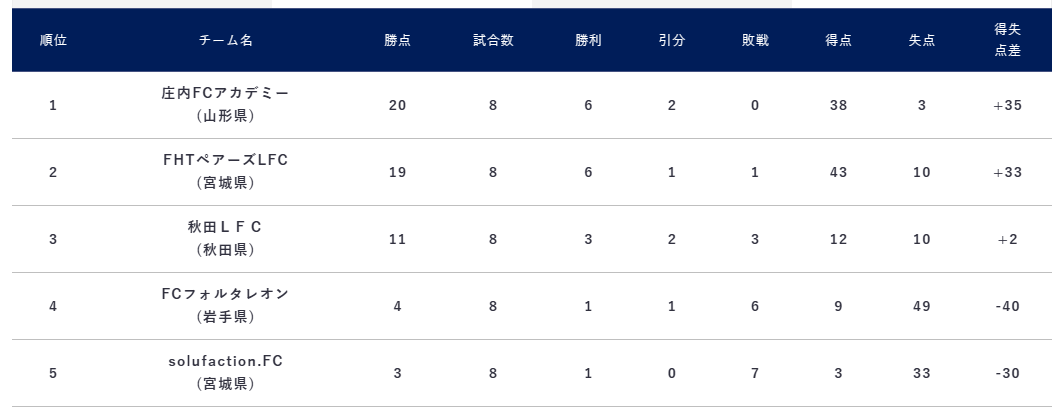This screenshot has width=1059, height=416.
Task: Click the -30 goal difference cell
Action: click(1007, 373)
